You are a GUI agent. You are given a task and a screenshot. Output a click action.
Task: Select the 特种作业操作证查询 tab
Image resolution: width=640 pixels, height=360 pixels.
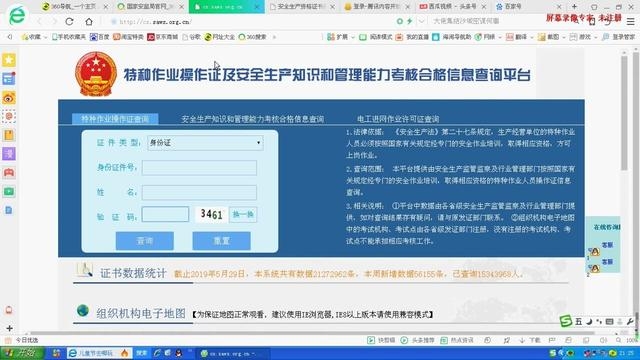coord(115,119)
